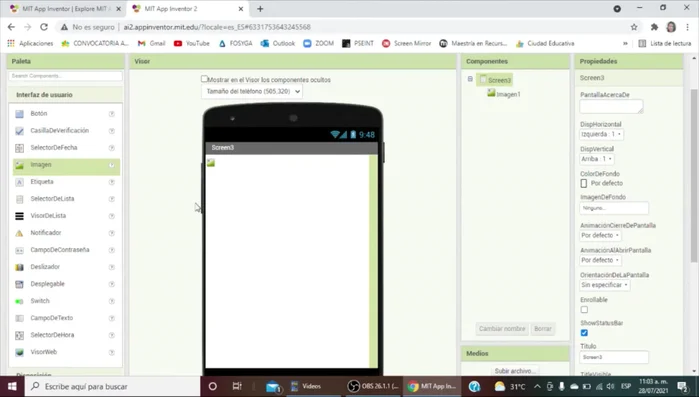Open a new browser tab
The width and height of the screenshot is (699, 397).
260,9
